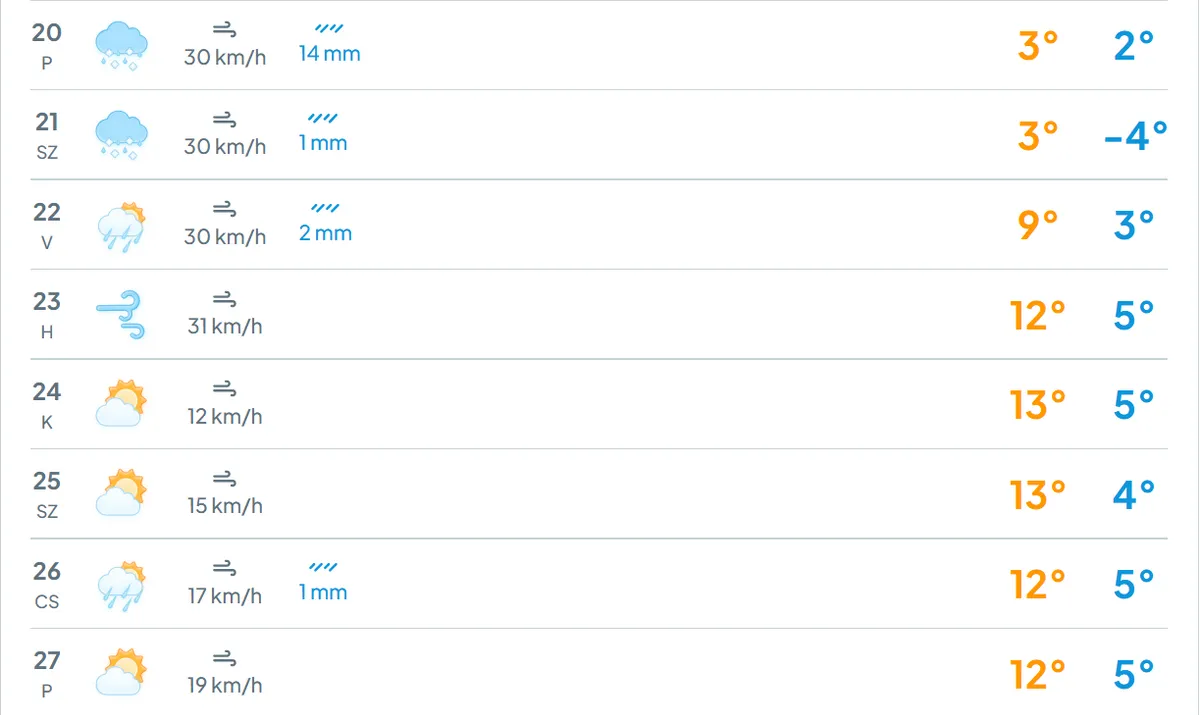Click the wind arrow icon above 31 km/h
This screenshot has width=1200, height=715.
coord(225,299)
